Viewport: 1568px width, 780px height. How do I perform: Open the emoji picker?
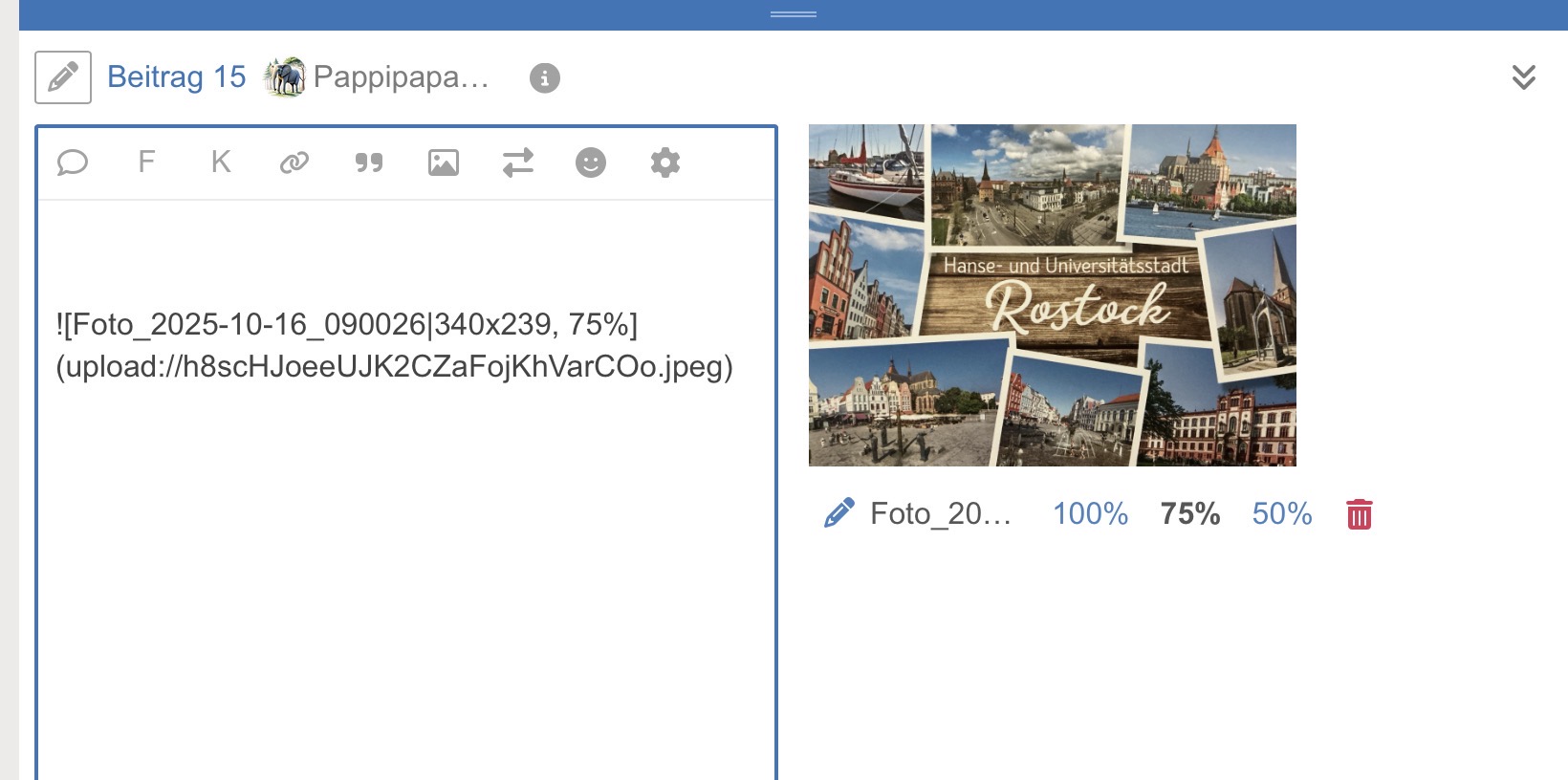(x=591, y=162)
